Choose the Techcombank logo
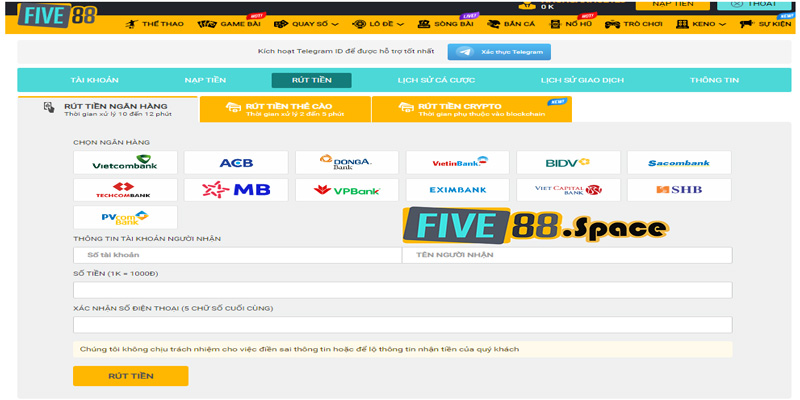 click(x=126, y=189)
